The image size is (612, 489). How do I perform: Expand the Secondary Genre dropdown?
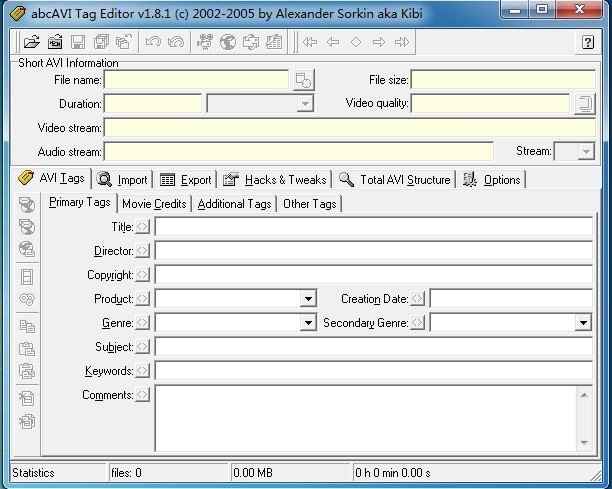tap(583, 323)
